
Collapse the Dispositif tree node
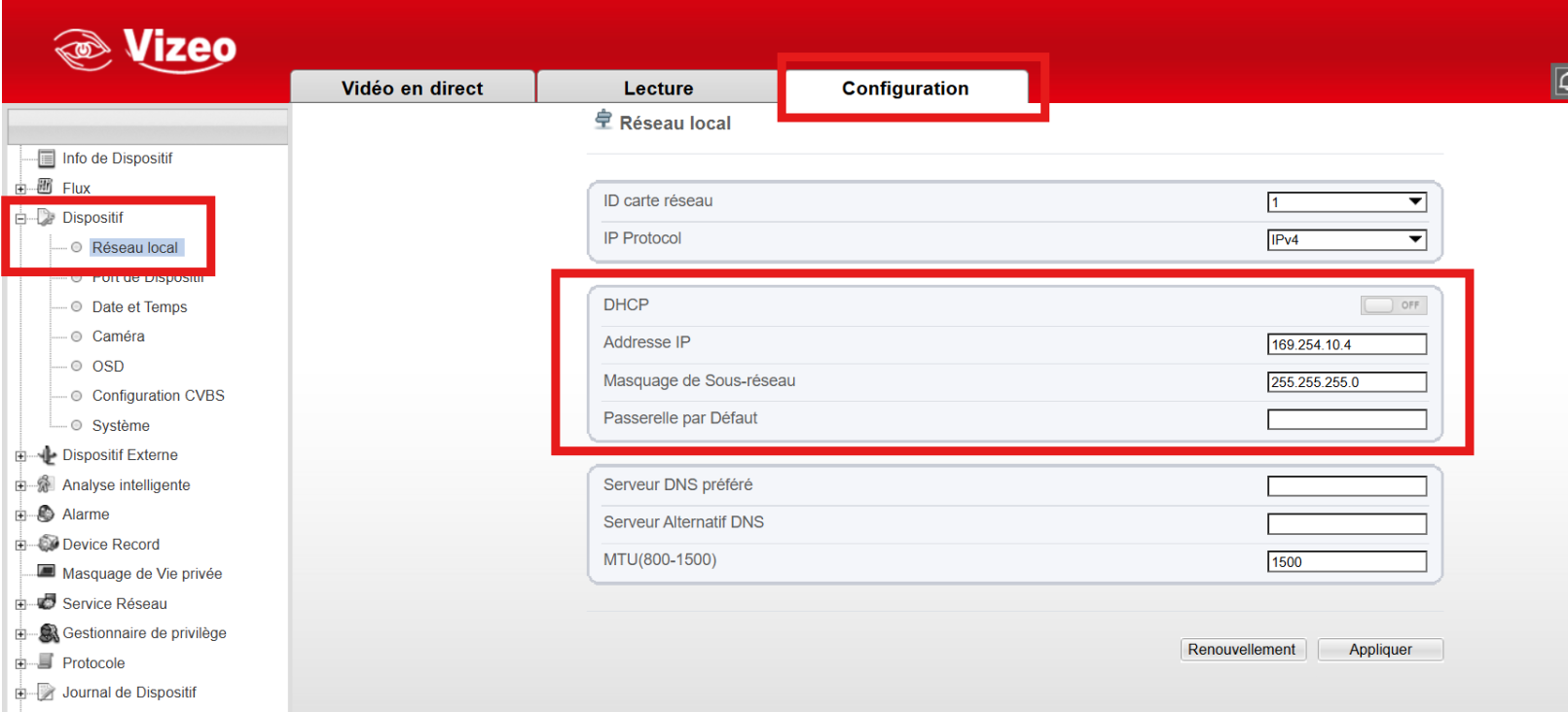(x=20, y=219)
